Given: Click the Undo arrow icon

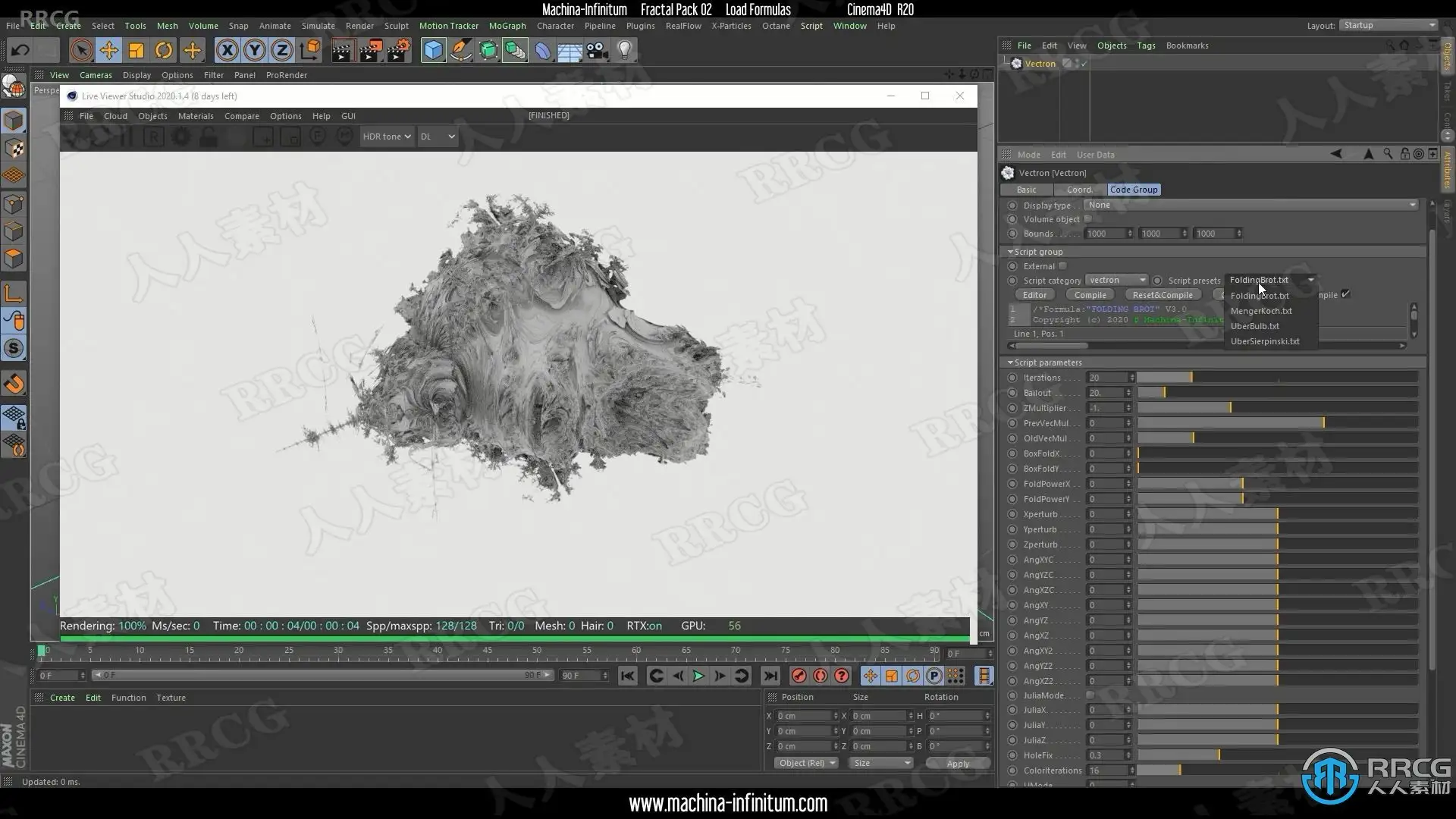Looking at the screenshot, I should tap(20, 51).
